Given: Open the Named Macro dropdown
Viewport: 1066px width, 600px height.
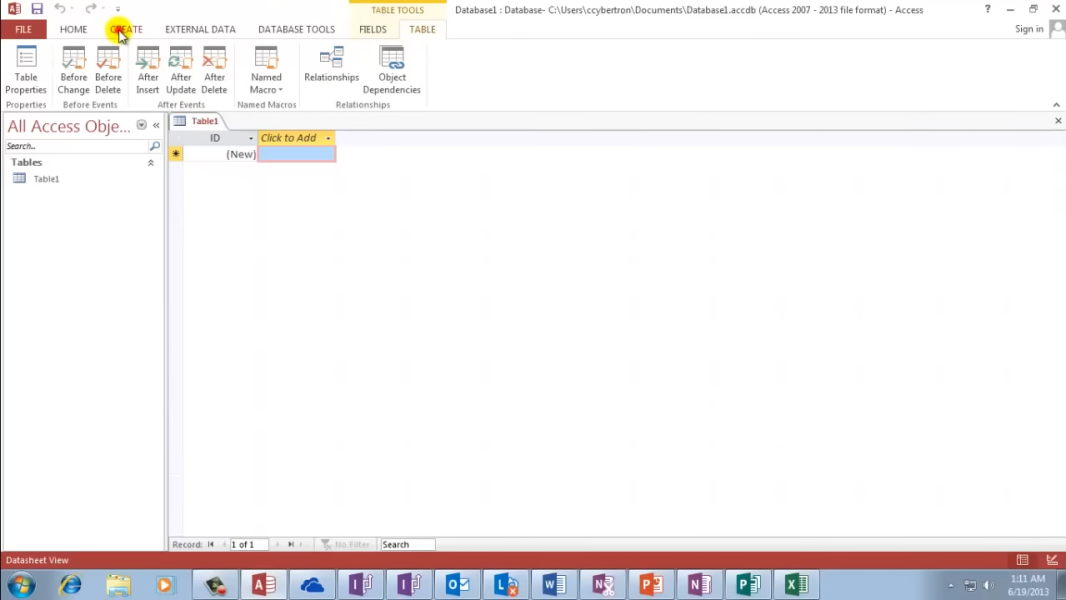Looking at the screenshot, I should [x=266, y=70].
